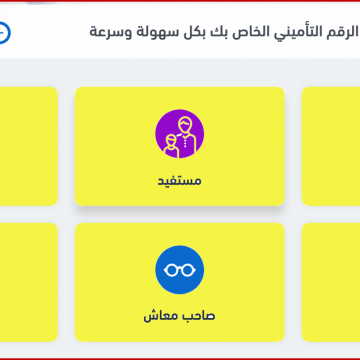
Task: Choose the partially visible top-left yellow card
Action: click(x=29, y=146)
